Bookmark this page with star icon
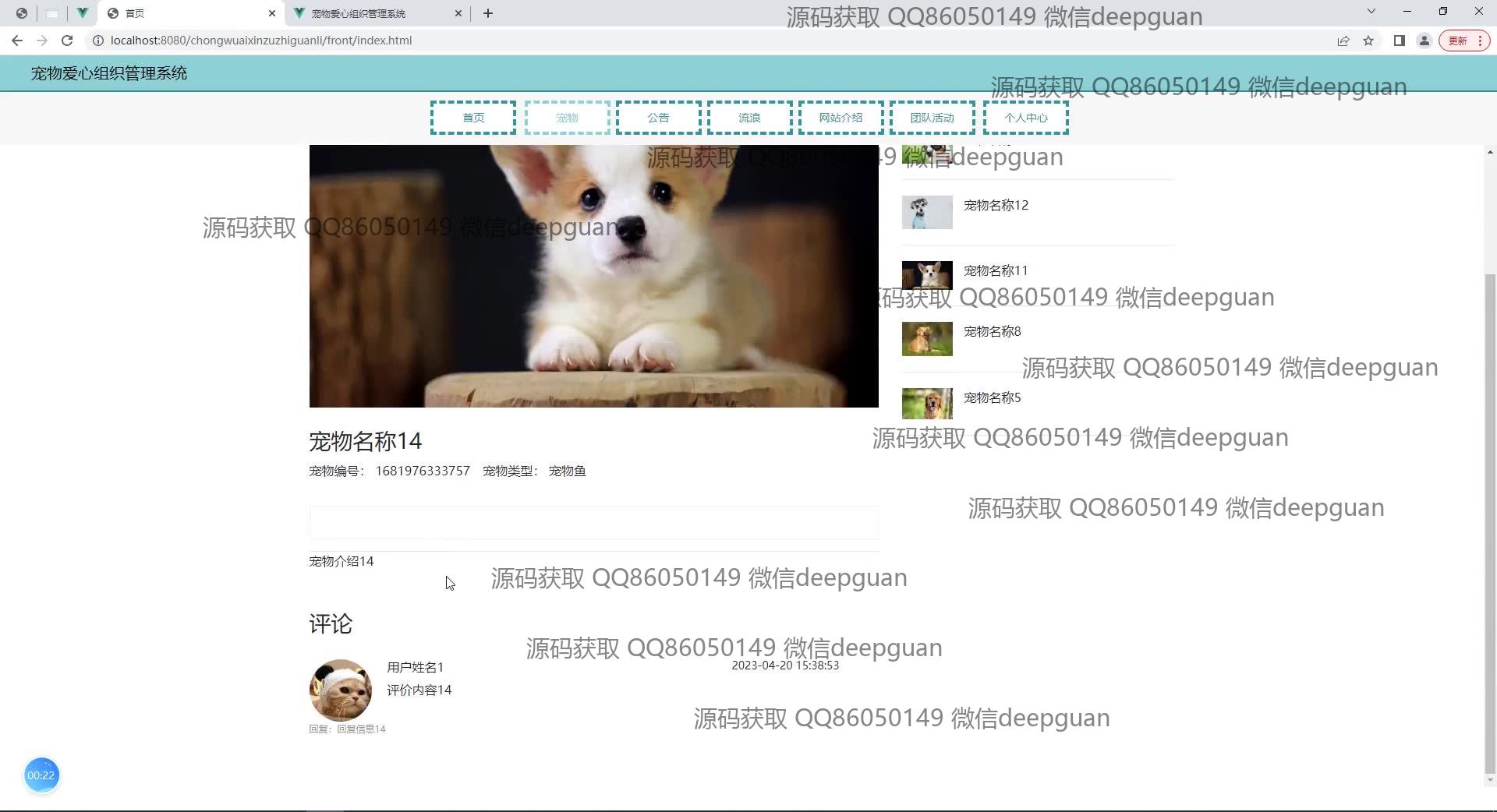1497x812 pixels. tap(1368, 41)
